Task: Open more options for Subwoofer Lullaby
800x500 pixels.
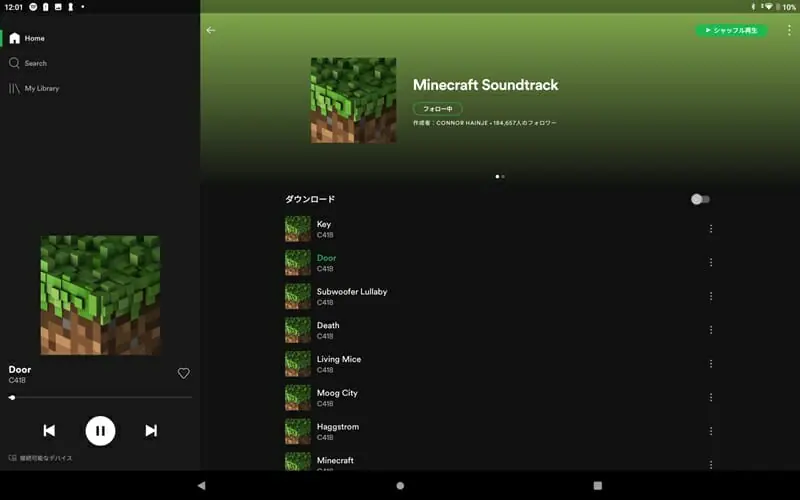Action: [711, 296]
